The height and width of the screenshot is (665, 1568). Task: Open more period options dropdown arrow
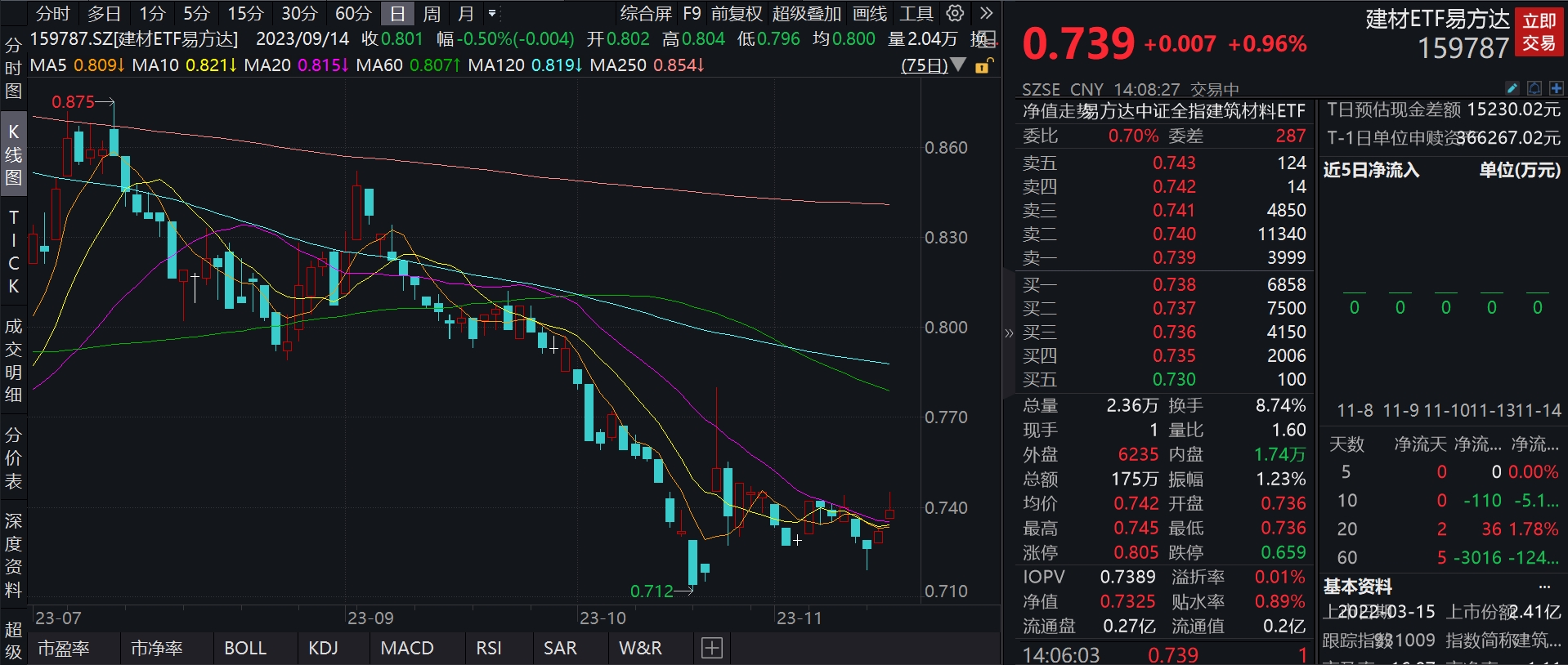click(x=492, y=14)
